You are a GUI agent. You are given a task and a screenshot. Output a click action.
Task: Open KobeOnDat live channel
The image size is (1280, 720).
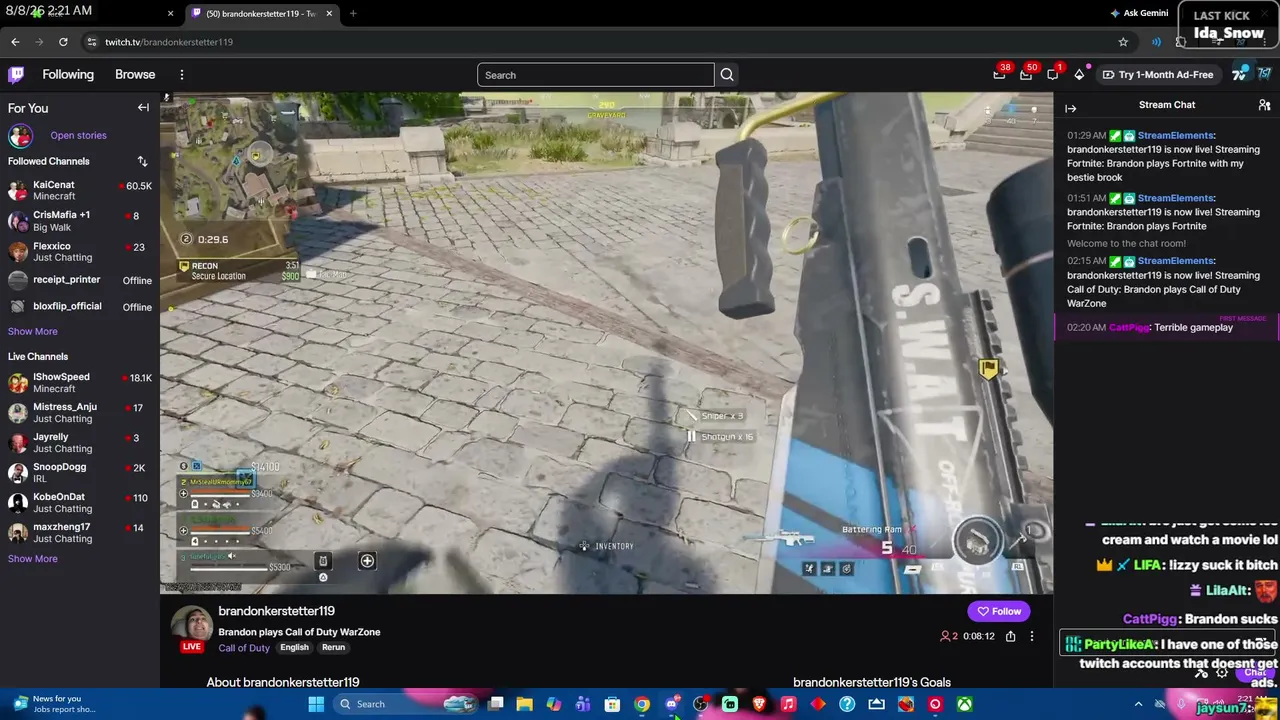(x=80, y=503)
